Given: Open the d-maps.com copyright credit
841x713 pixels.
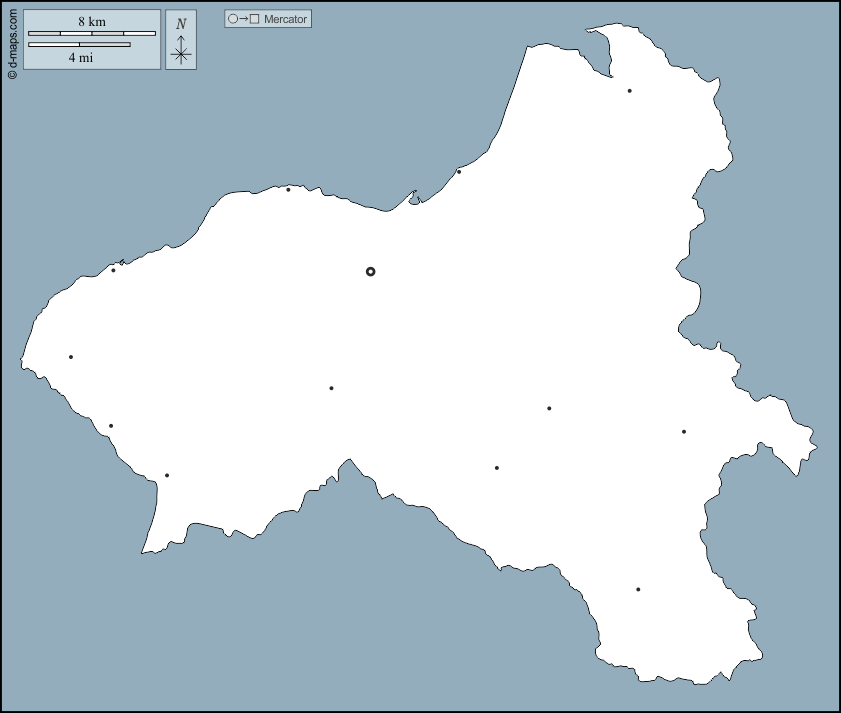Looking at the screenshot, I should (12, 41).
